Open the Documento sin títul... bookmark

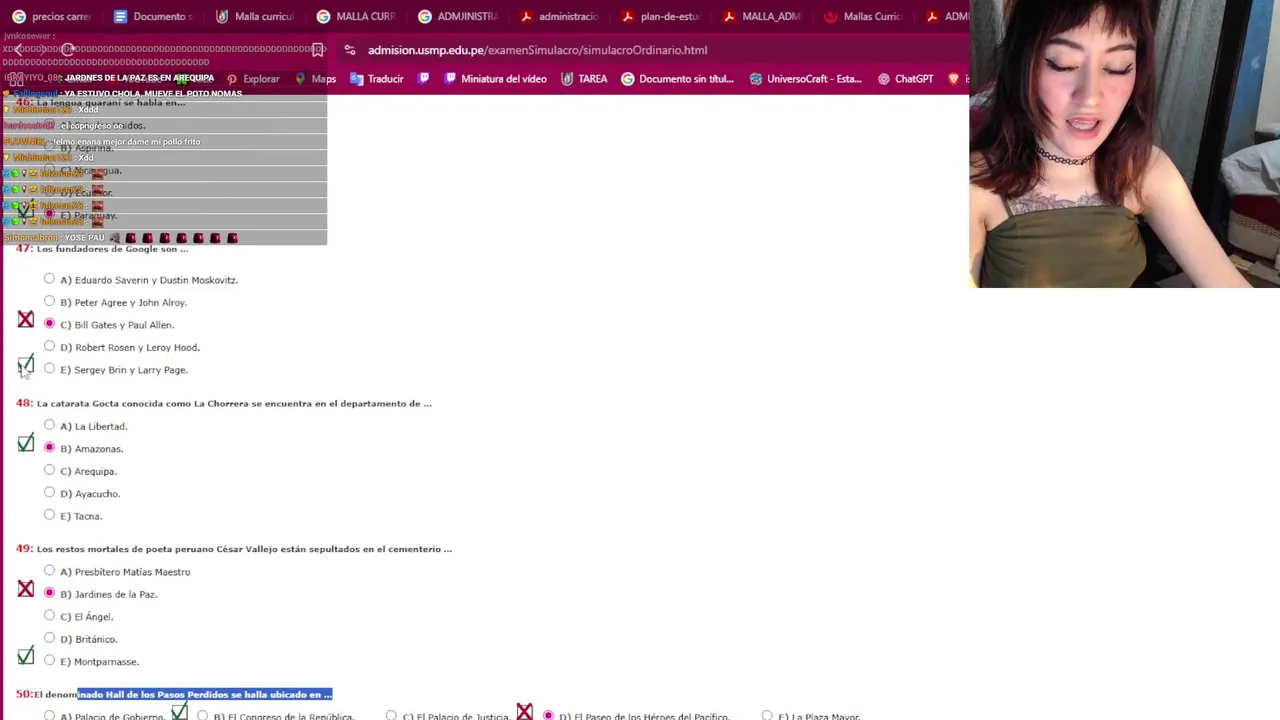[x=677, y=79]
